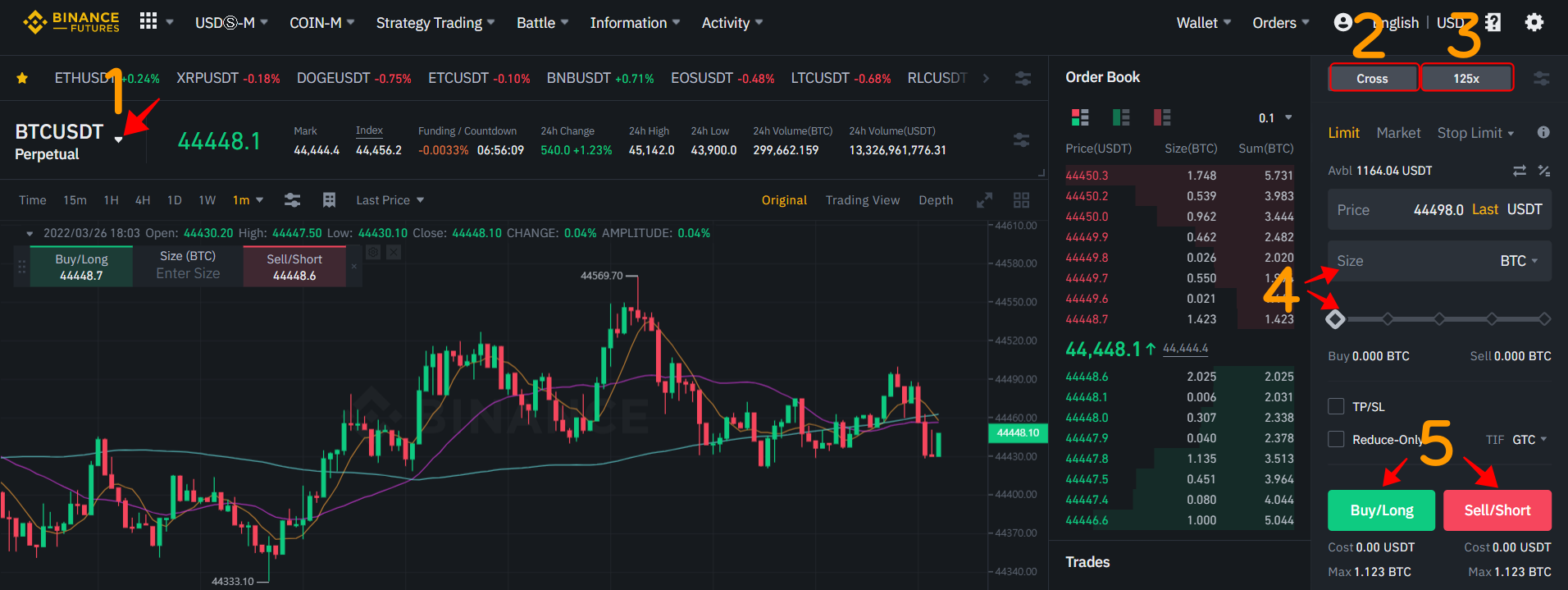Screen dimensions: 1568x590
Task: Show only bids in the order book
Action: pos(1121,117)
